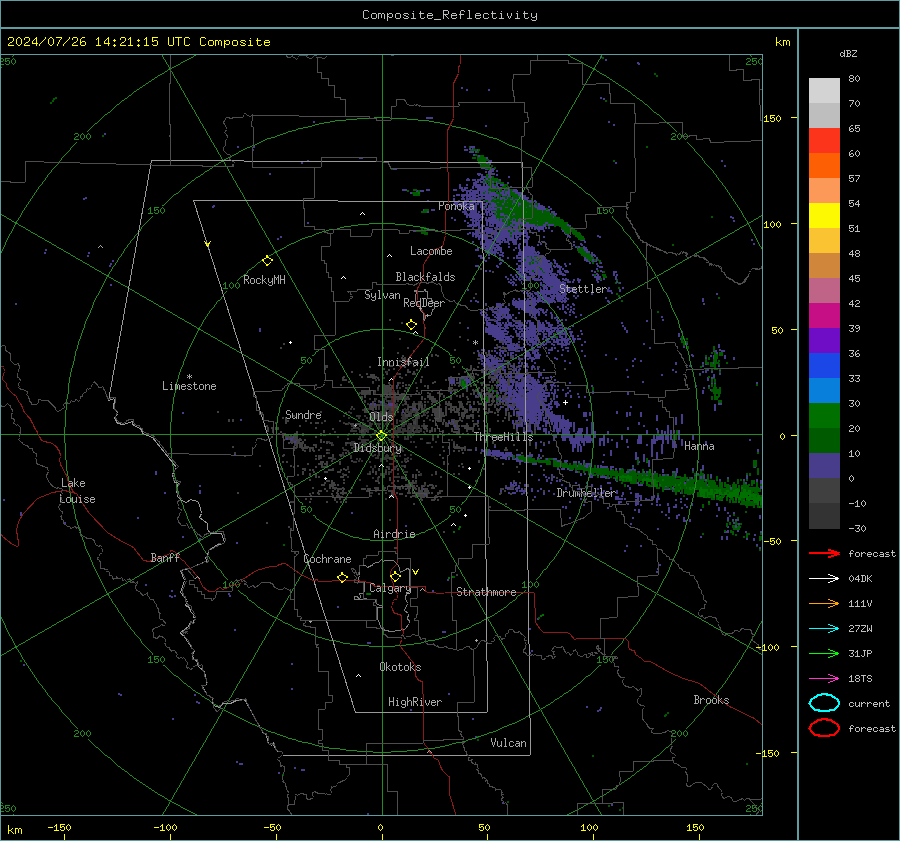Click the green 31JP arrow icon
The image size is (900, 841).
[x=824, y=653]
